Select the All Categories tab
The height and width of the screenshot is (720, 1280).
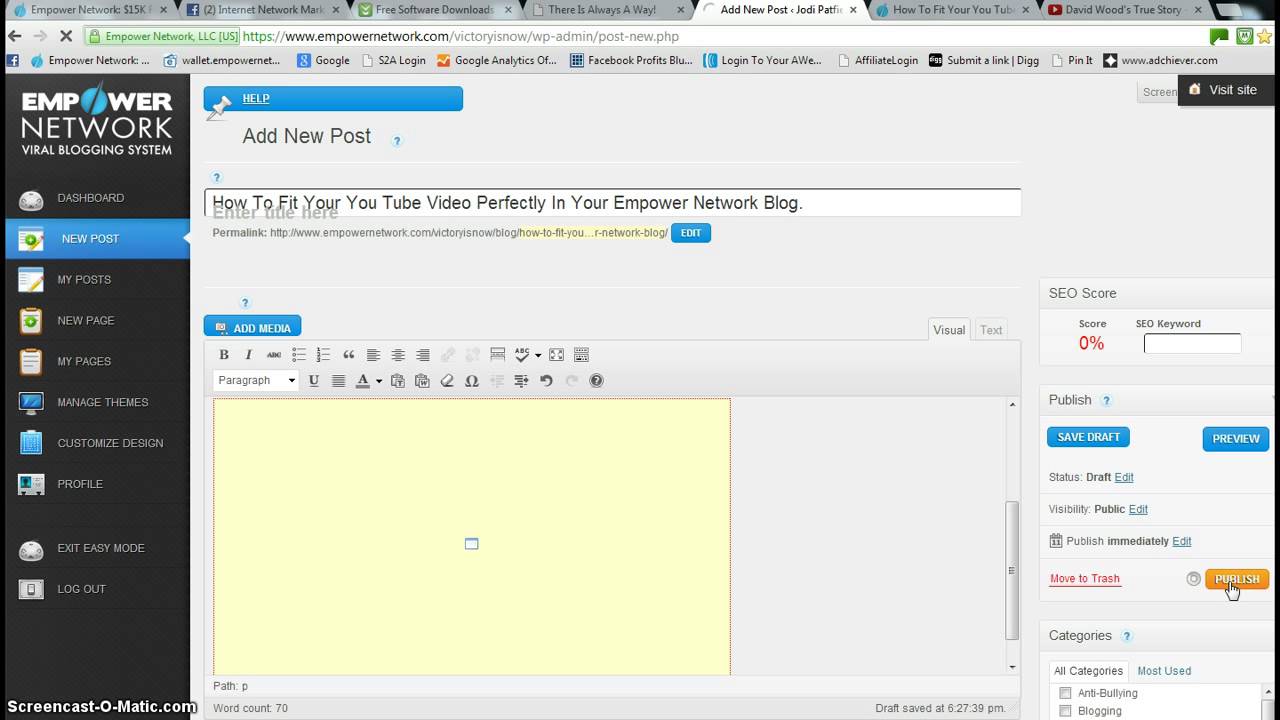(1088, 671)
